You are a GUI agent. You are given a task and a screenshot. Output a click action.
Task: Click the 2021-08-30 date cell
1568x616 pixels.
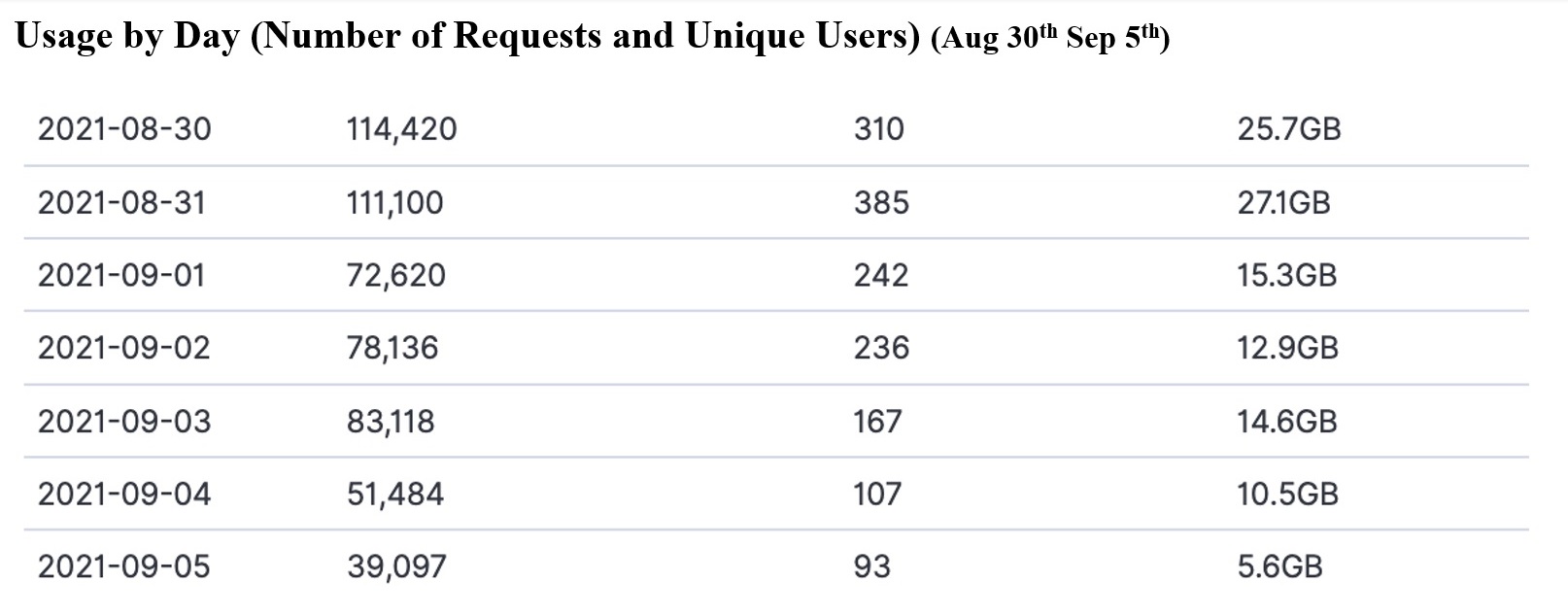click(x=124, y=129)
